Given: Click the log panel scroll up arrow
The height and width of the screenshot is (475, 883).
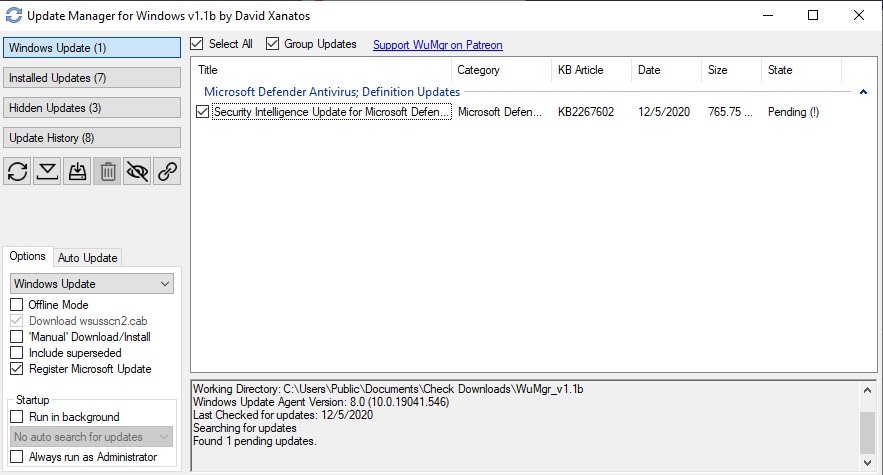Looking at the screenshot, I should click(x=867, y=390).
